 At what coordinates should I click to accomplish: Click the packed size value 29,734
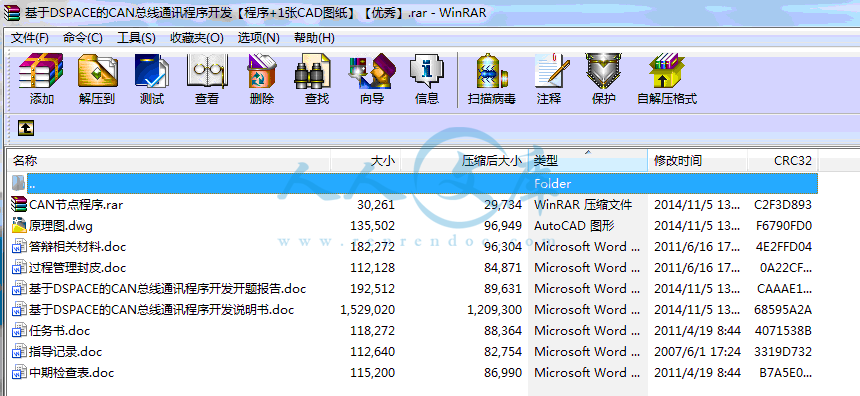pos(503,205)
